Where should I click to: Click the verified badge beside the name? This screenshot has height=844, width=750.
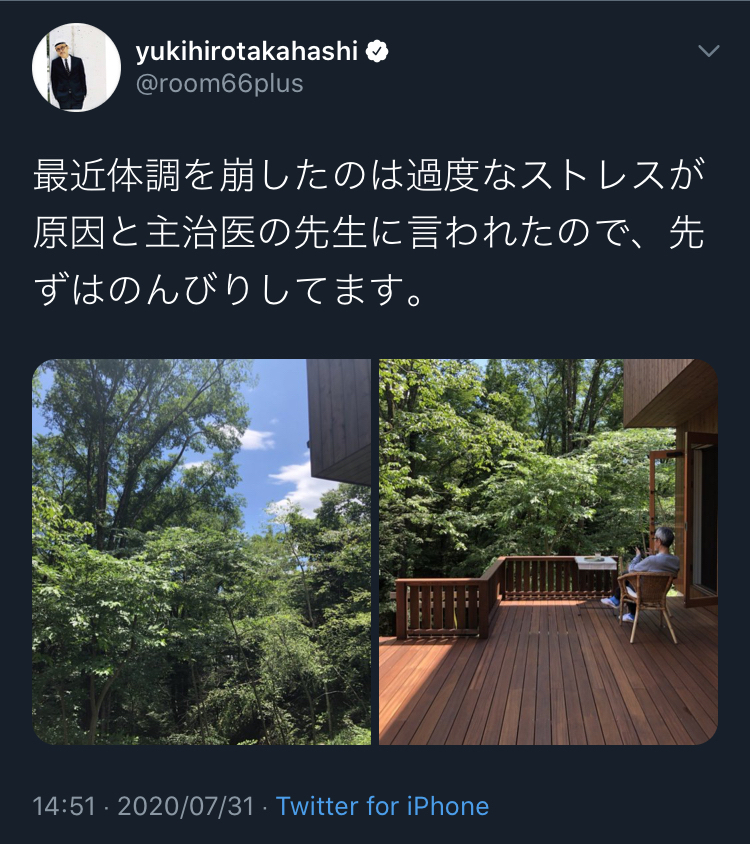pyautogui.click(x=377, y=52)
